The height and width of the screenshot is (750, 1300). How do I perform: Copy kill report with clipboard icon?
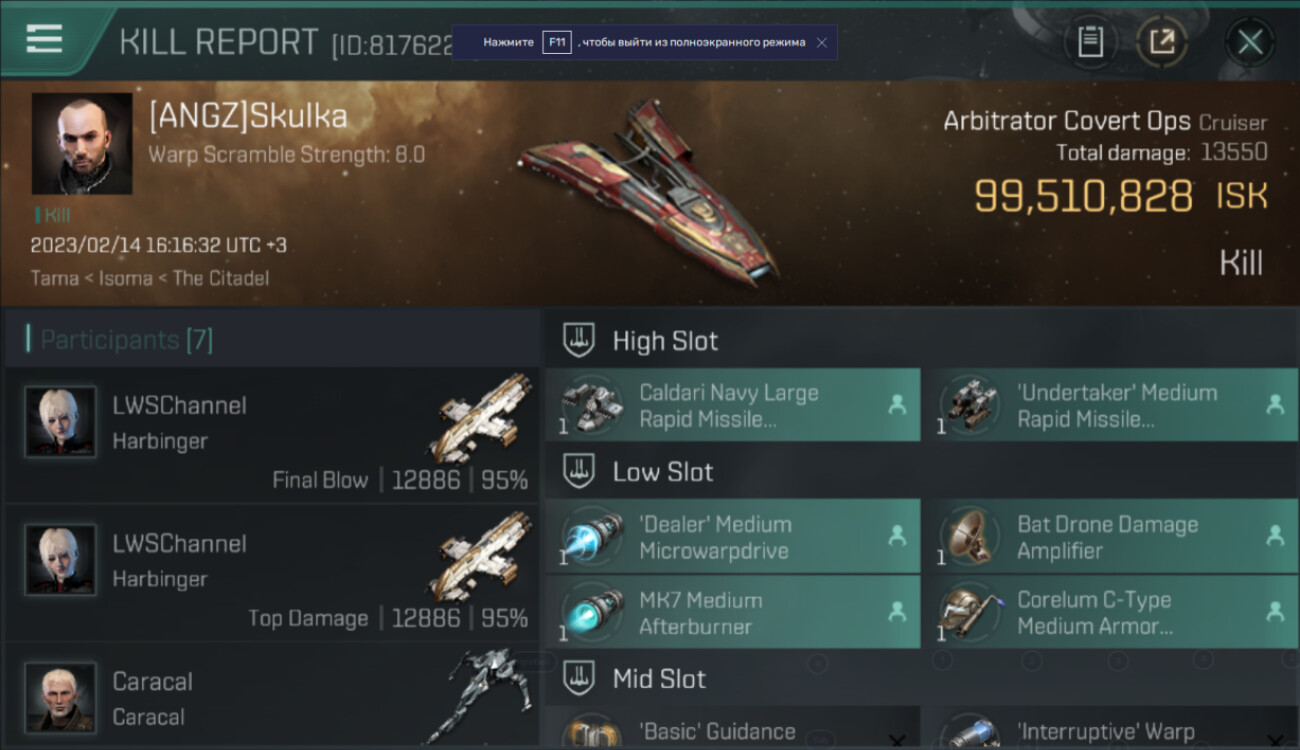[1090, 42]
